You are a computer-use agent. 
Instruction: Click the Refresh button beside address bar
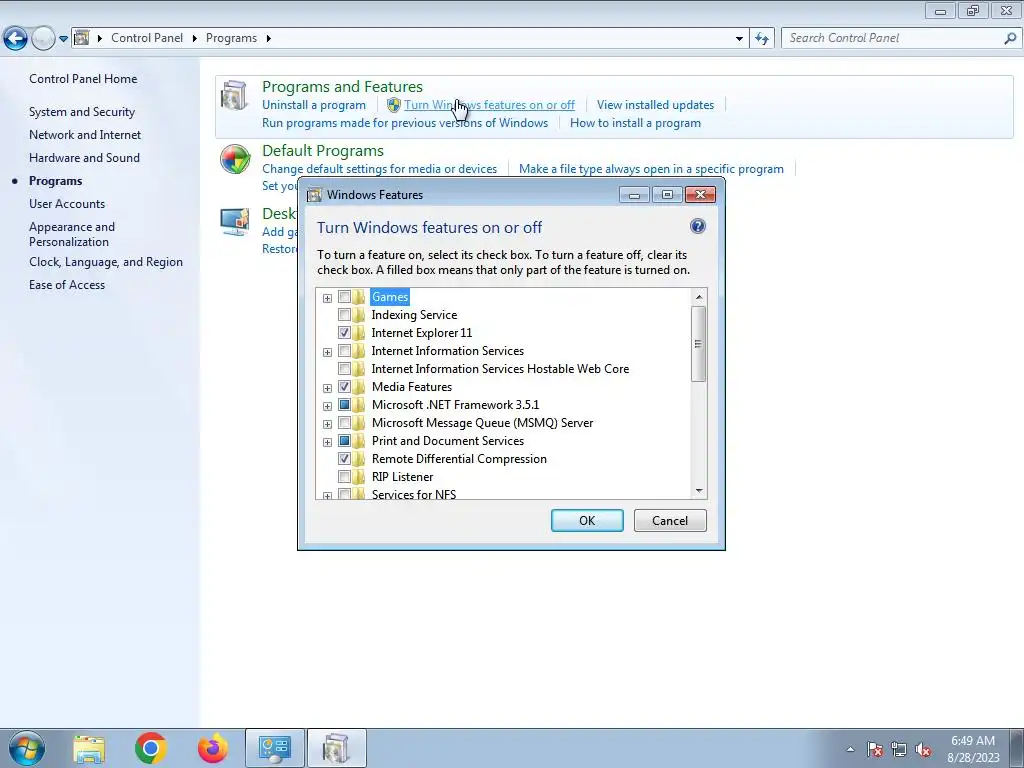pos(762,39)
